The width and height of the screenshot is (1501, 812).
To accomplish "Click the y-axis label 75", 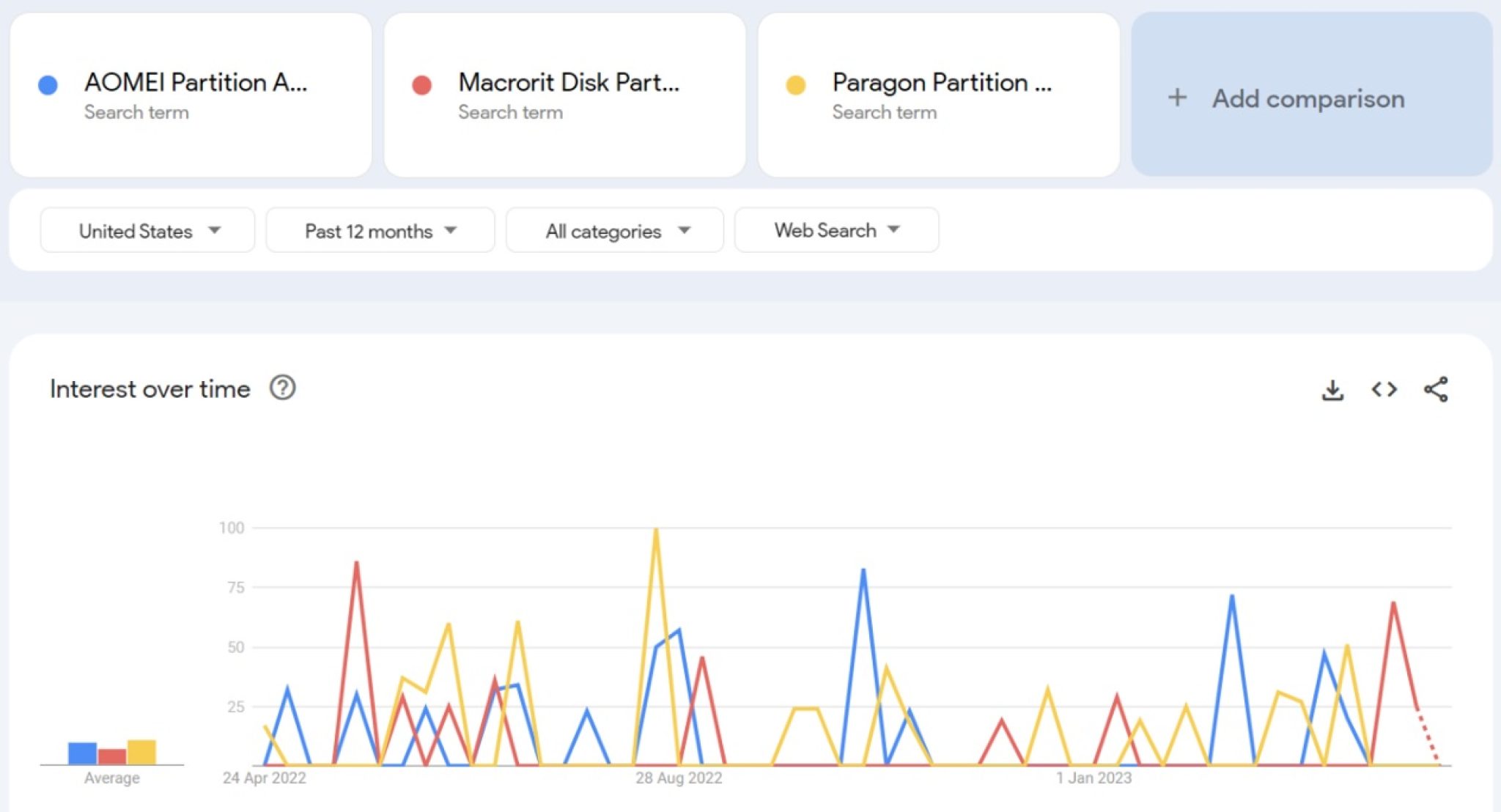I will pyautogui.click(x=236, y=587).
